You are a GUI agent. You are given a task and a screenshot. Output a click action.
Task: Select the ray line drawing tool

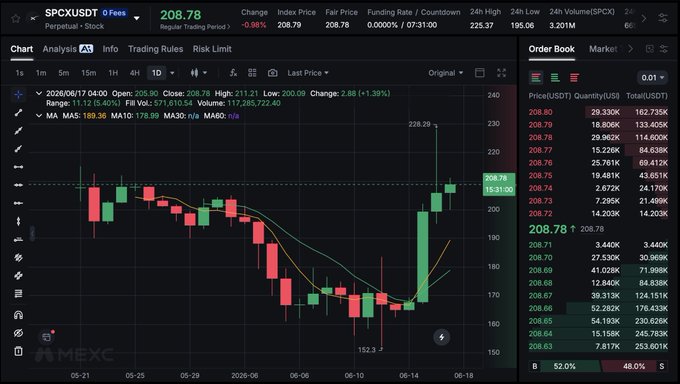pyautogui.click(x=18, y=149)
